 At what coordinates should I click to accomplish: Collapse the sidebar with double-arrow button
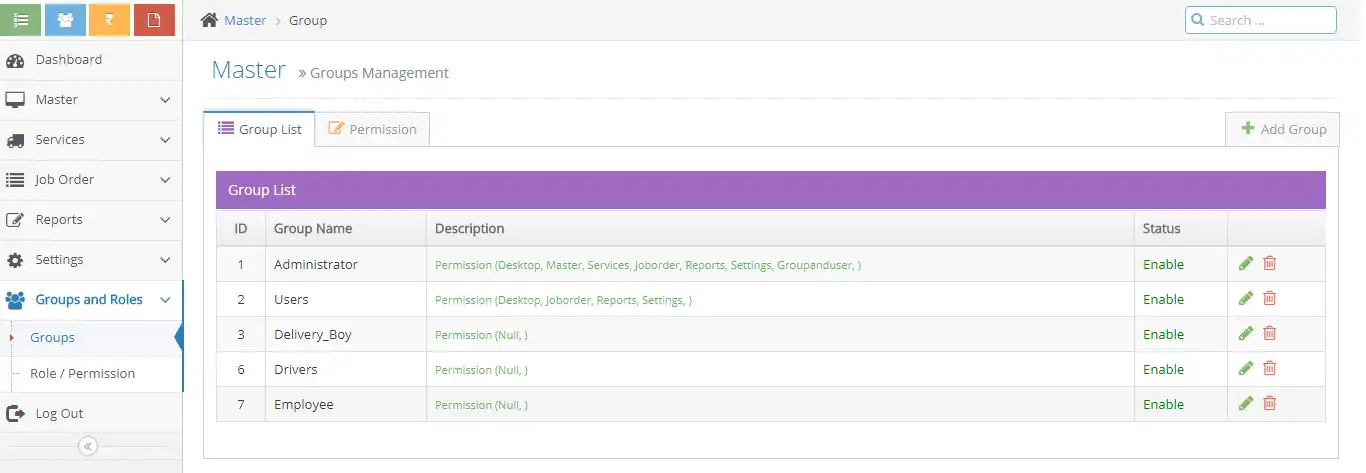[88, 447]
